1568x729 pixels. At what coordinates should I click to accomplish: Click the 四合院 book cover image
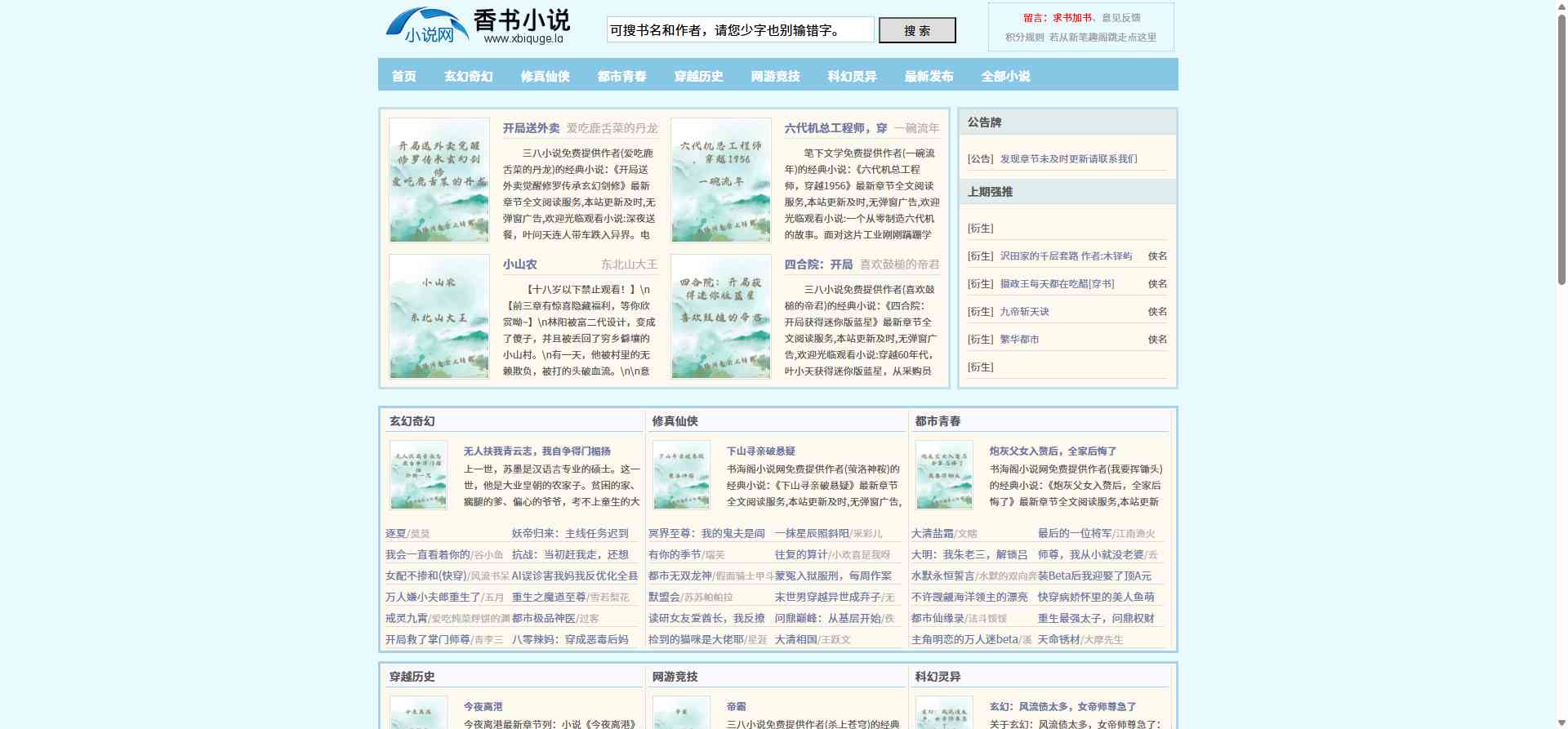click(x=720, y=317)
